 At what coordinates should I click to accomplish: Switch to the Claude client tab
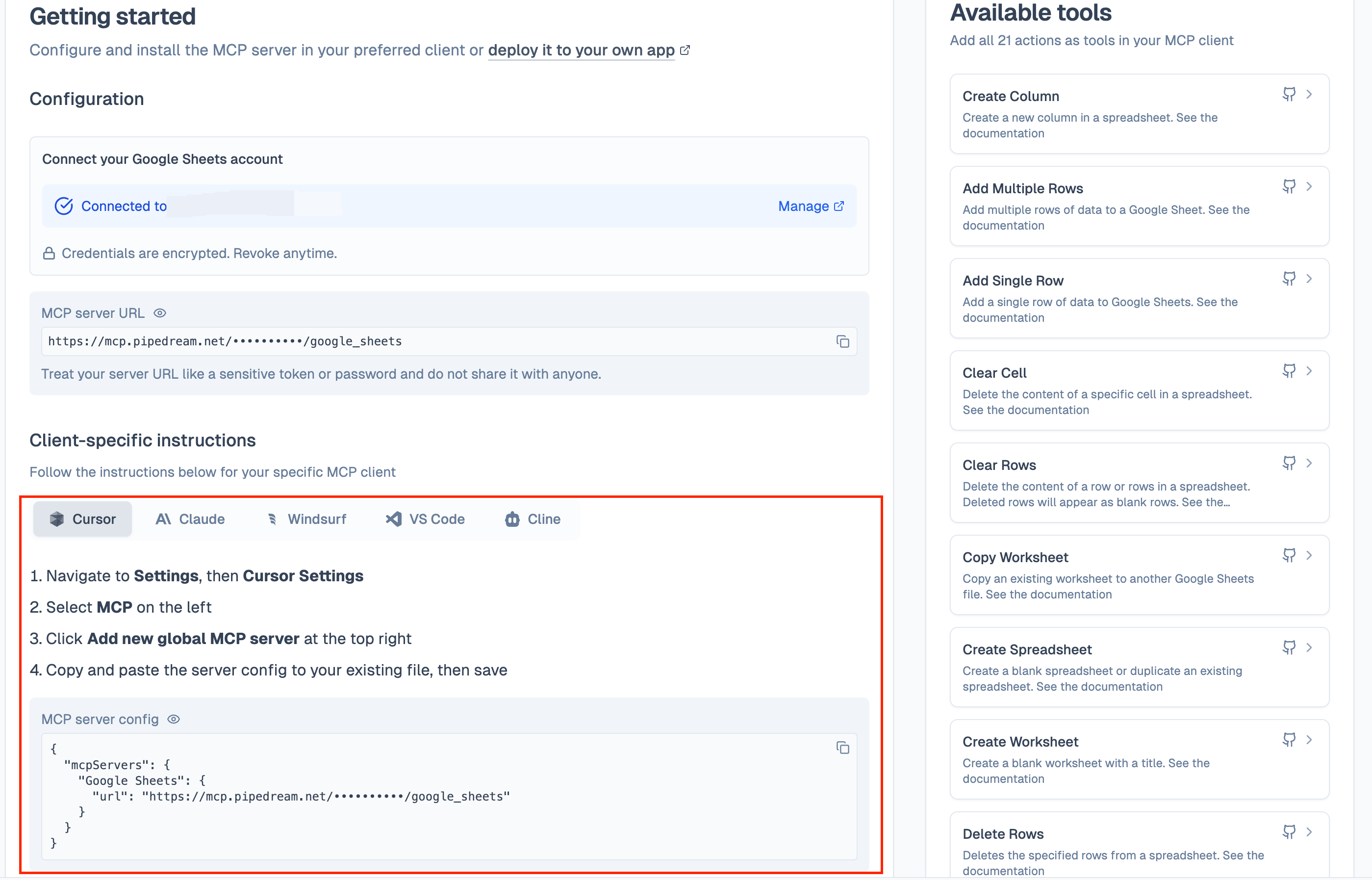190,519
